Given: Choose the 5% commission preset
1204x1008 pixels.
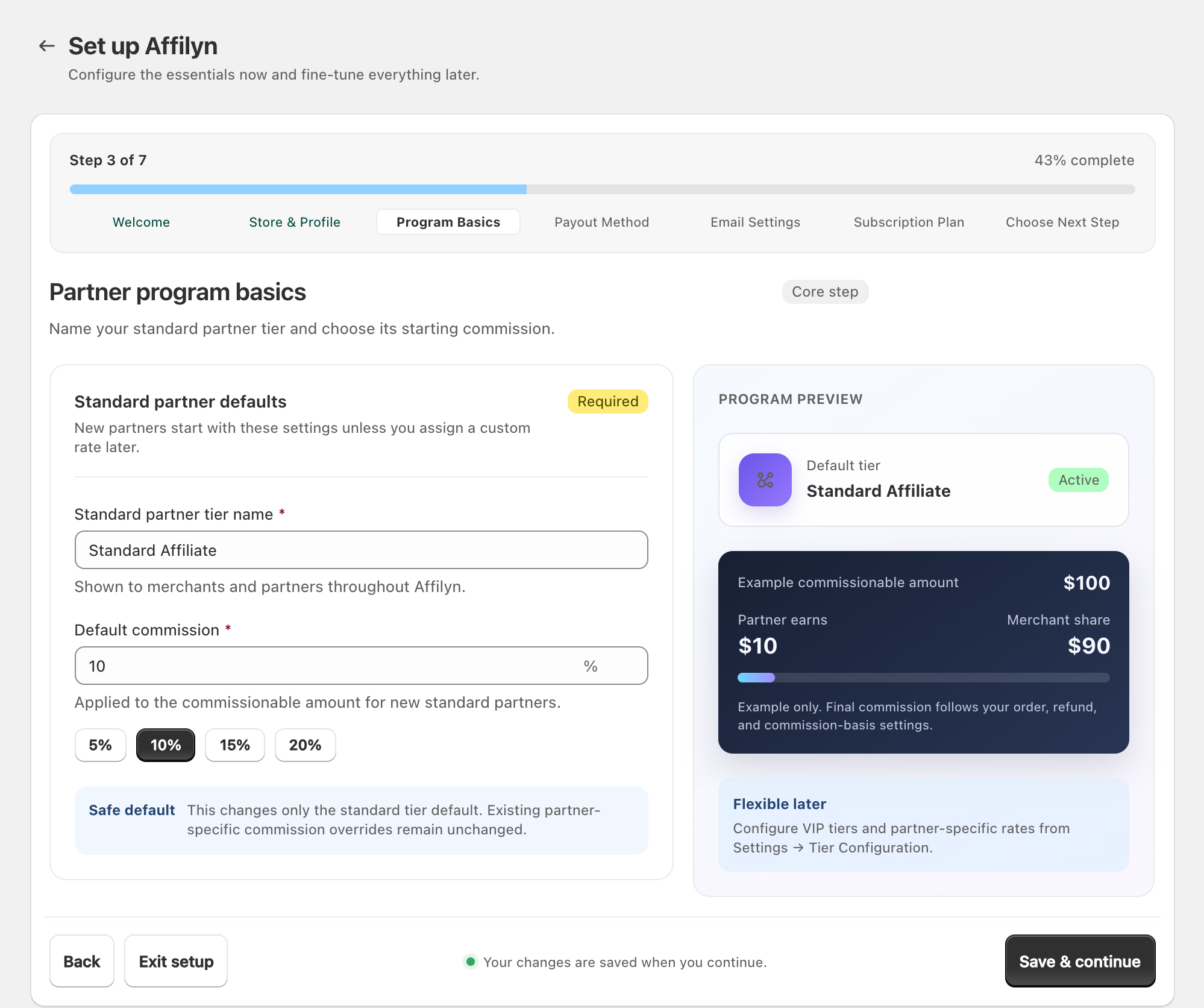Looking at the screenshot, I should (x=100, y=745).
